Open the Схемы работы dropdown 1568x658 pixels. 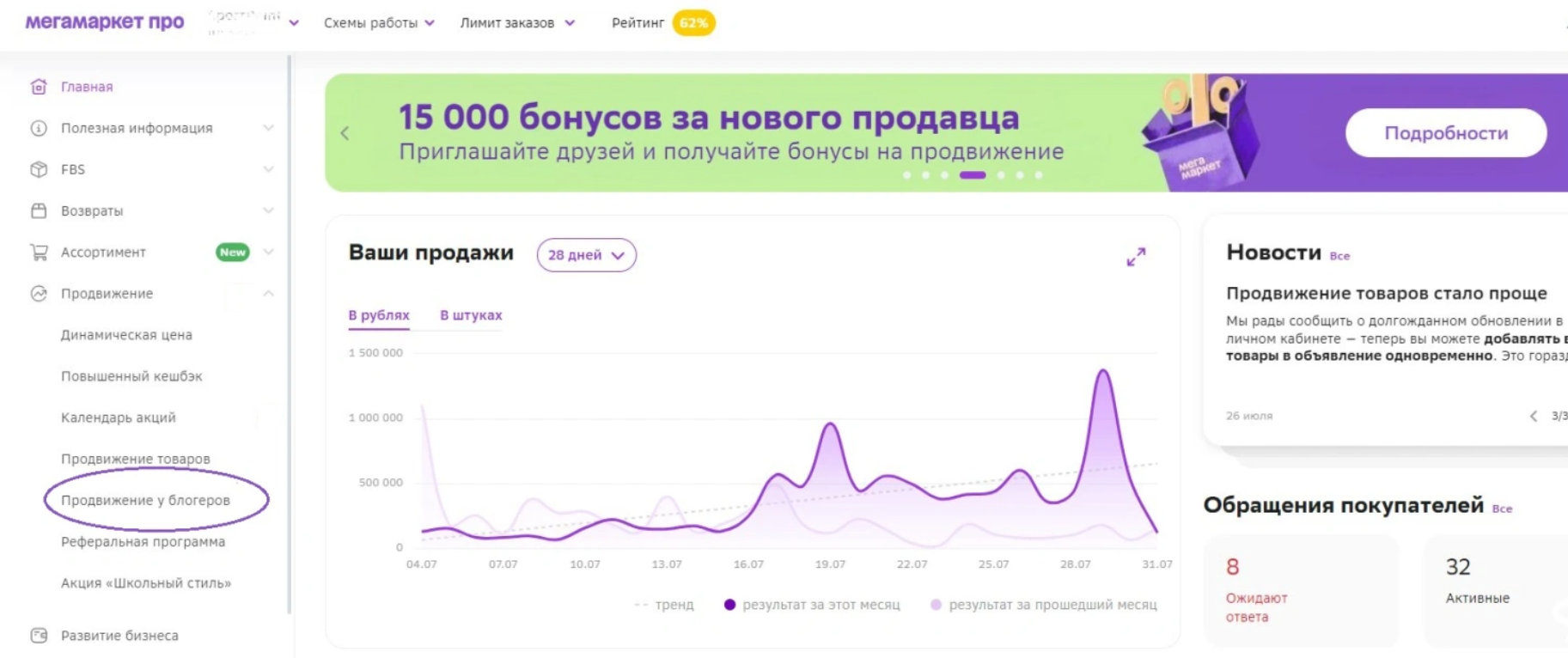(x=379, y=23)
